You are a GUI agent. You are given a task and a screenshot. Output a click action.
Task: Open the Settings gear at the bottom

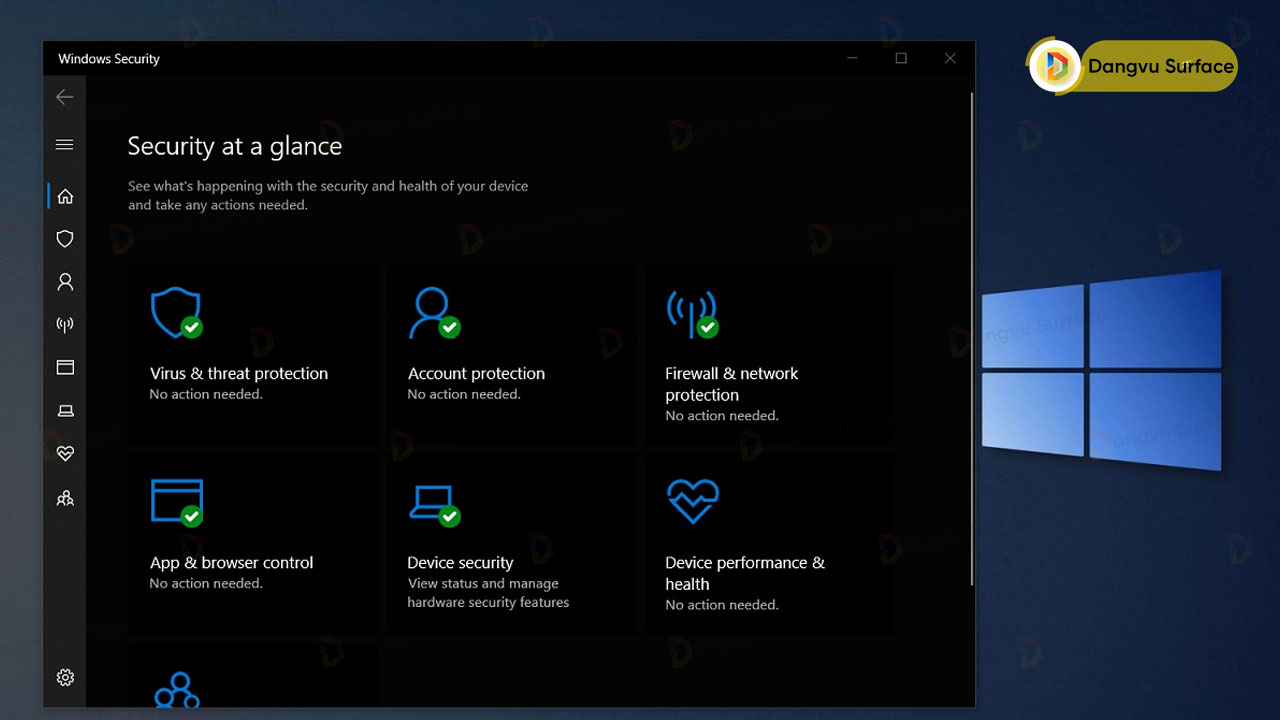64,677
